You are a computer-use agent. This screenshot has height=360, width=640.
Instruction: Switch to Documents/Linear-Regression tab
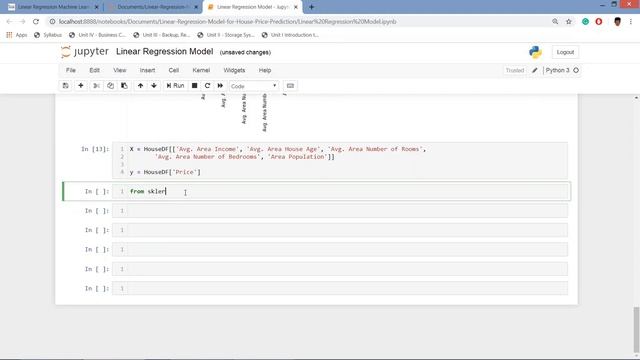point(152,7)
